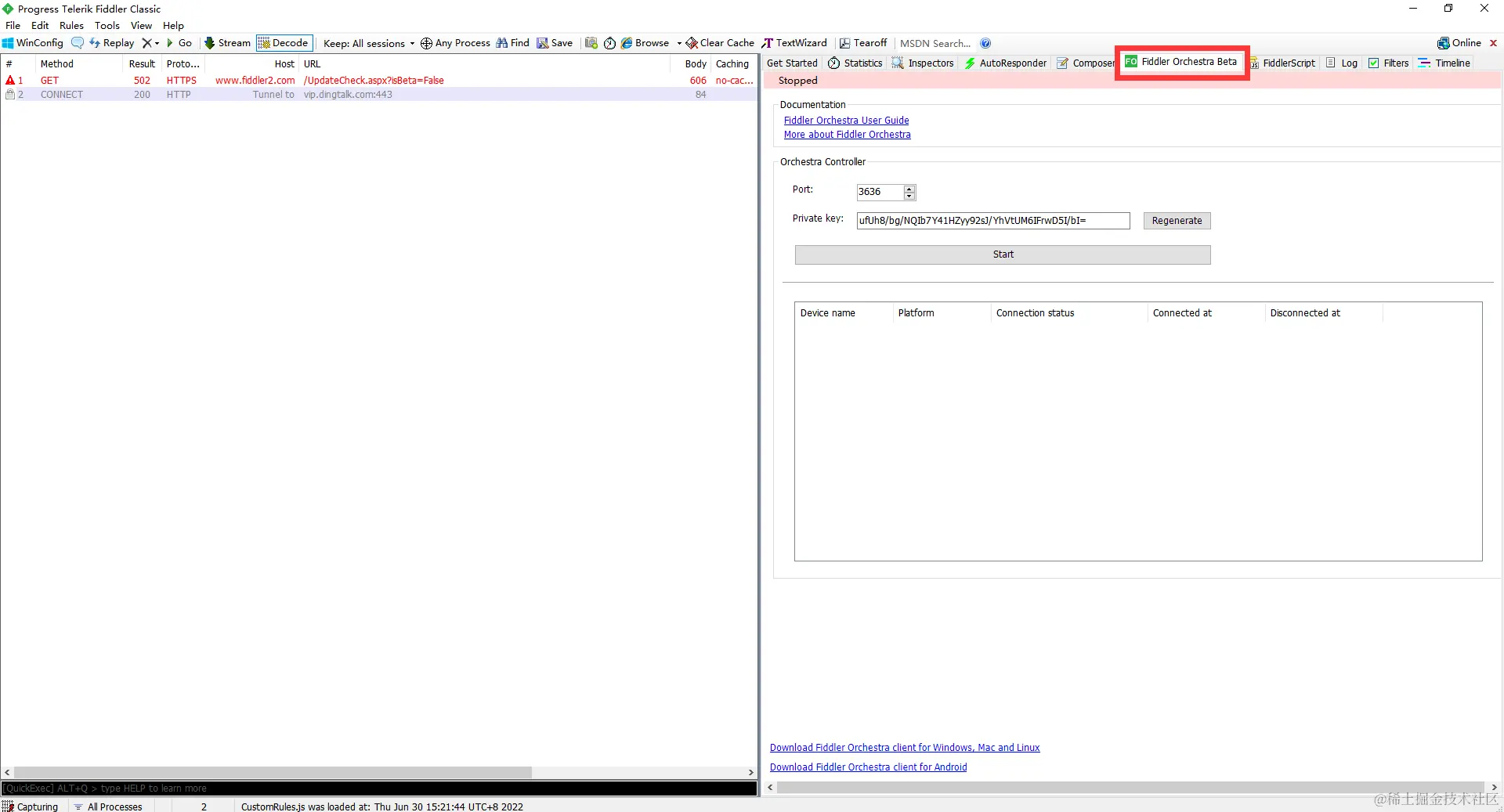The height and width of the screenshot is (812, 1504).
Task: Click the camera screenshot toolbar icon
Action: [x=591, y=43]
